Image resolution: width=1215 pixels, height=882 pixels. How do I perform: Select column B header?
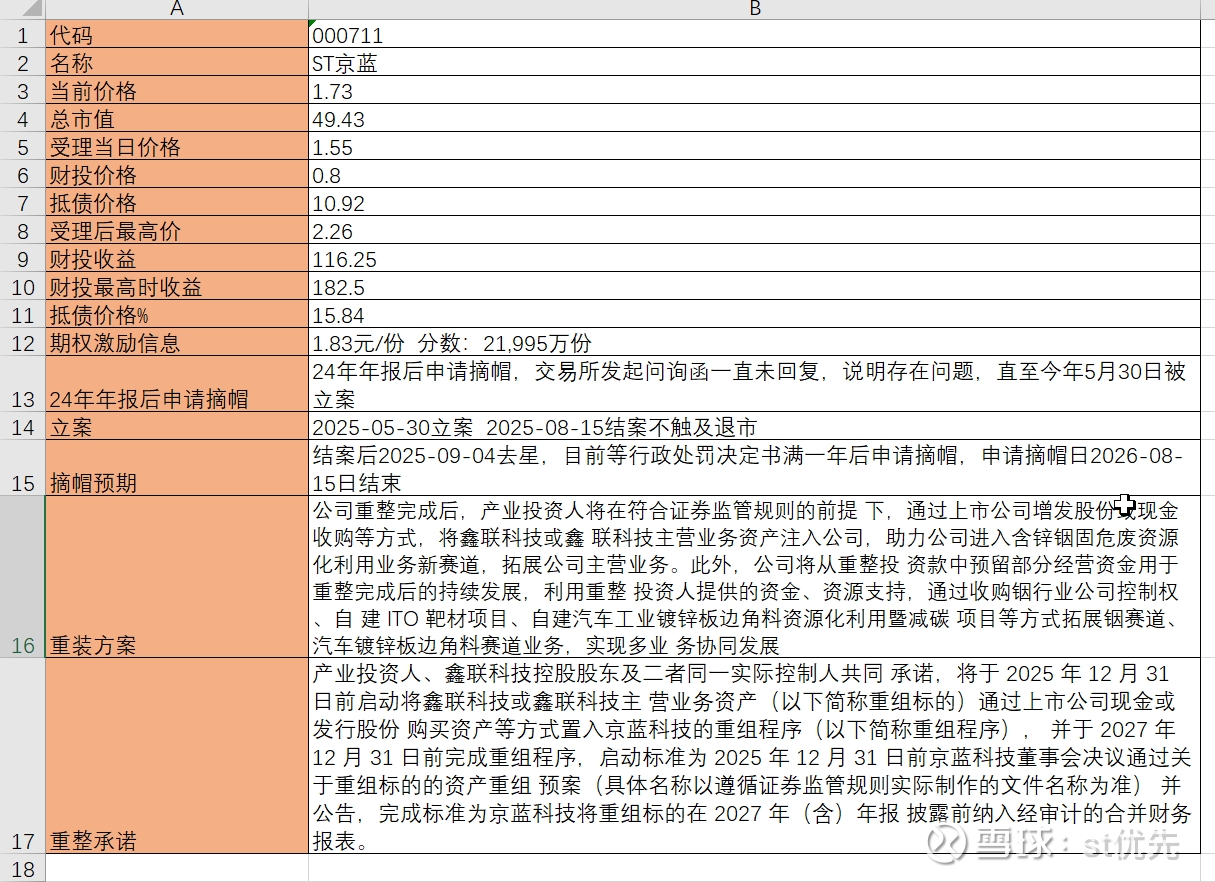tap(755, 9)
